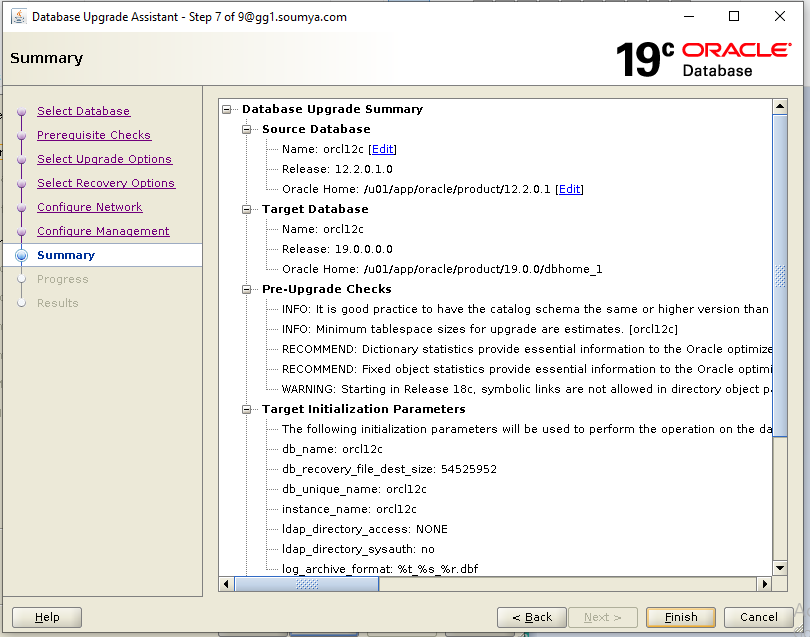Select RECOMMEND Fixed object statistics row

point(526,369)
